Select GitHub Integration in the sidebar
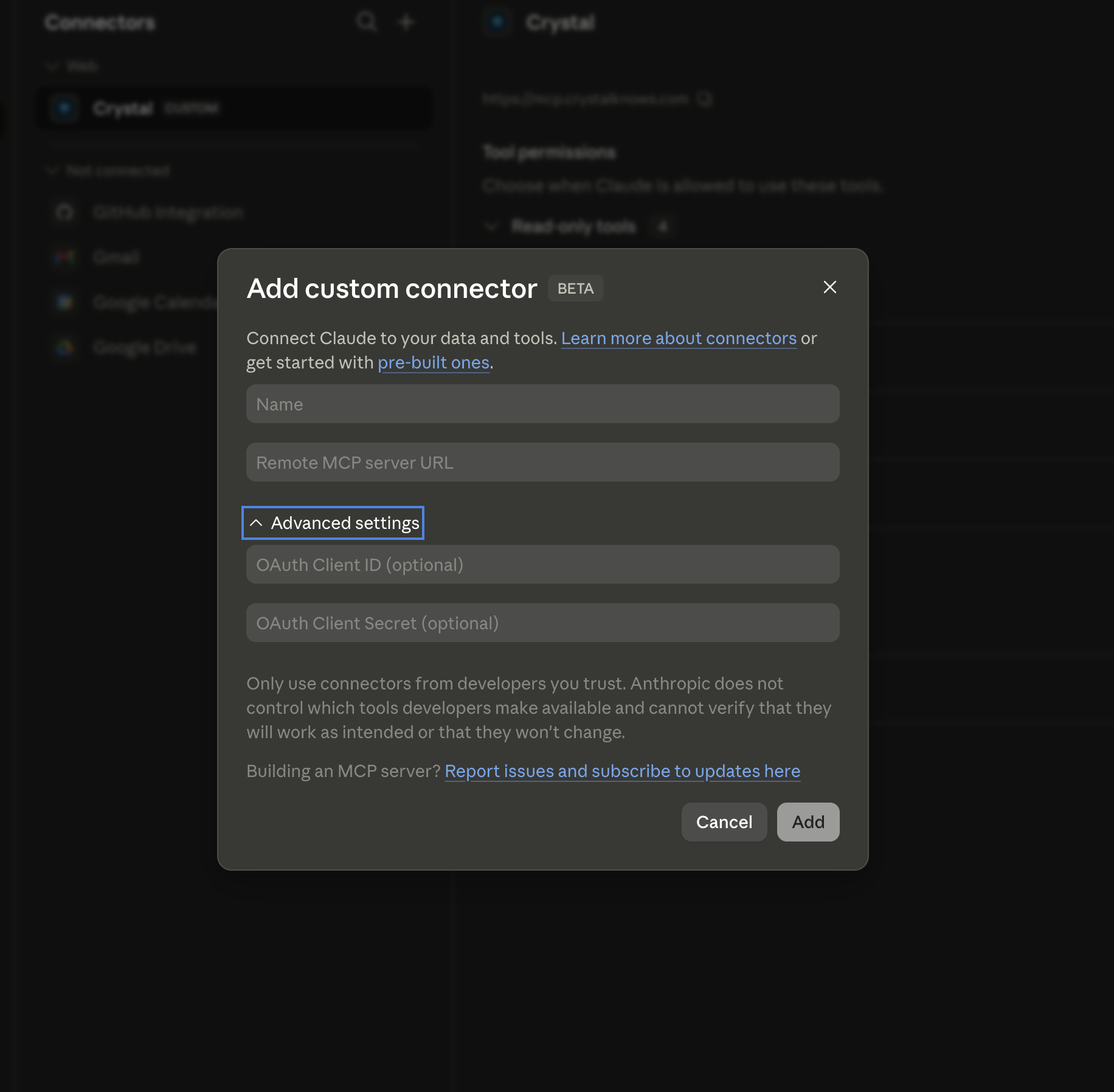Image resolution: width=1114 pixels, height=1092 pixels. pos(236,212)
